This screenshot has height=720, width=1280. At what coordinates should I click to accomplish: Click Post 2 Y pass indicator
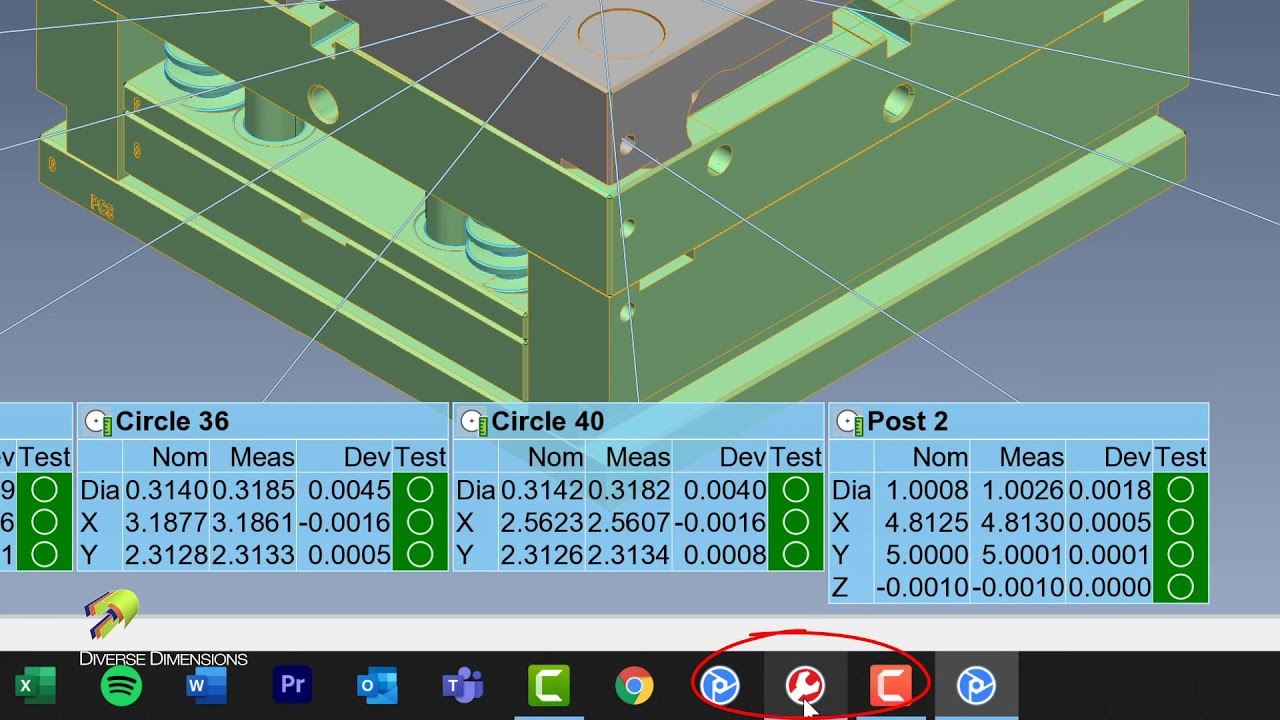point(1181,554)
